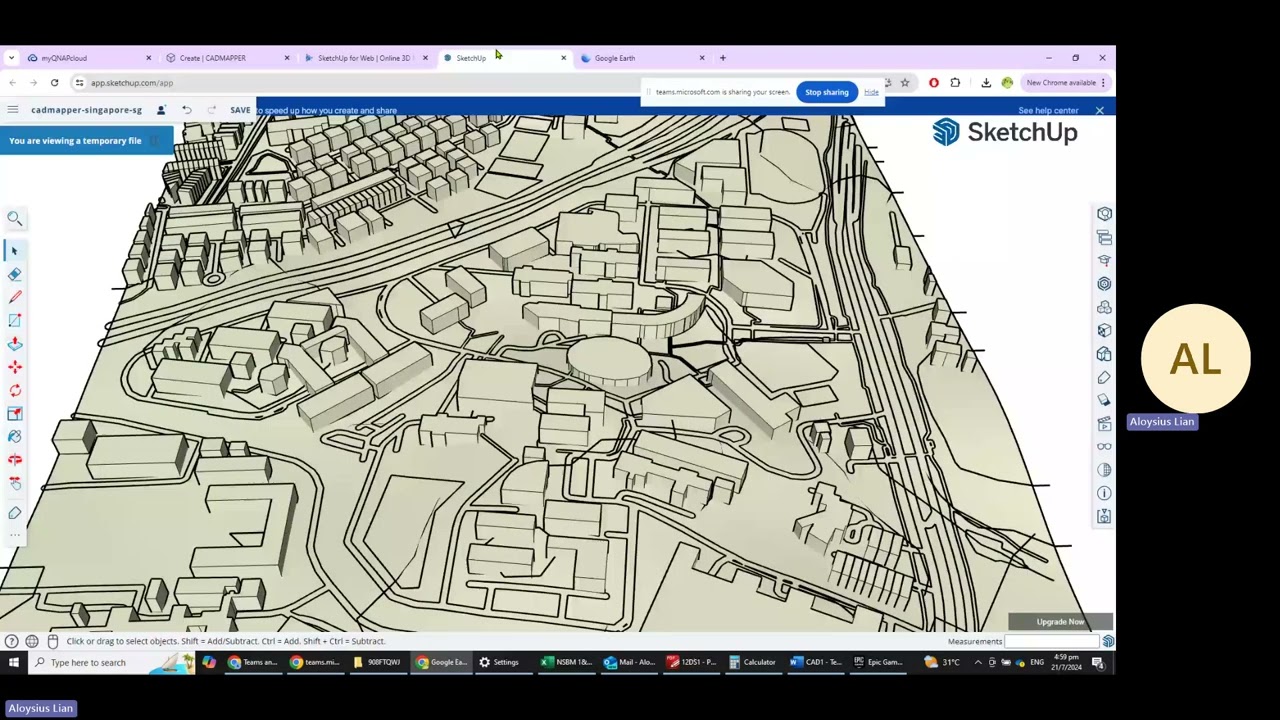Viewport: 1280px width, 720px height.
Task: Open the globe panel in right sidebar
Action: coord(1104,470)
